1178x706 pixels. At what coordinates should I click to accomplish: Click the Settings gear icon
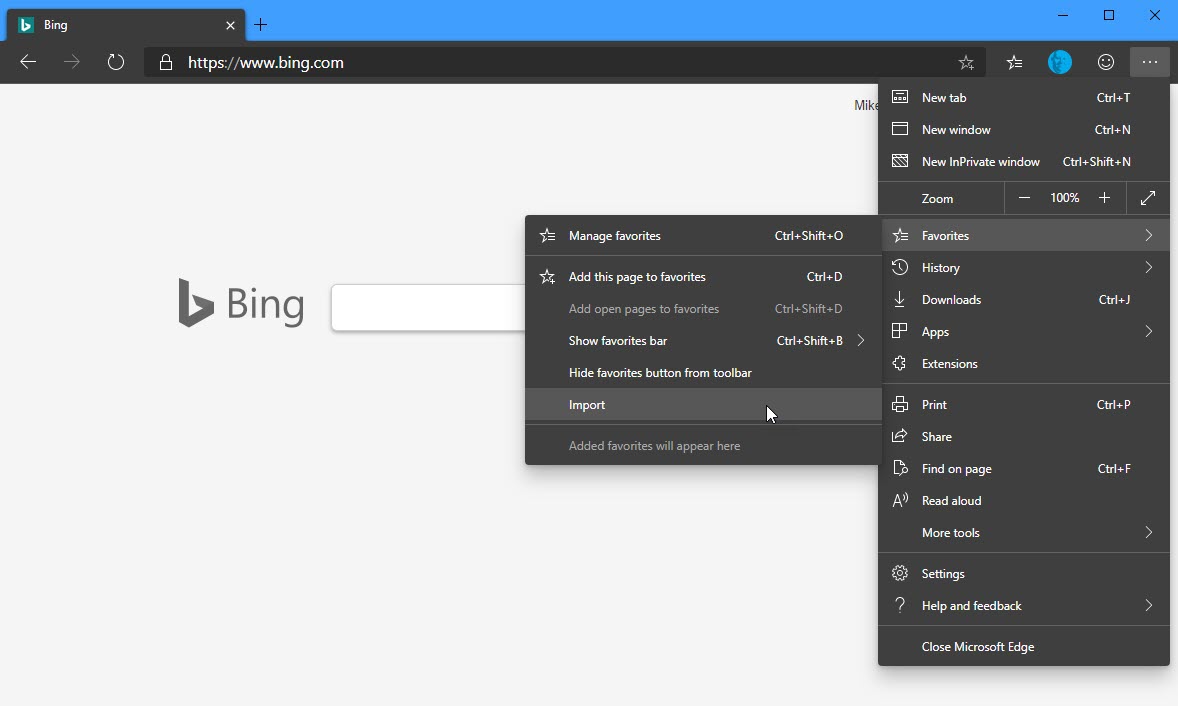click(899, 574)
